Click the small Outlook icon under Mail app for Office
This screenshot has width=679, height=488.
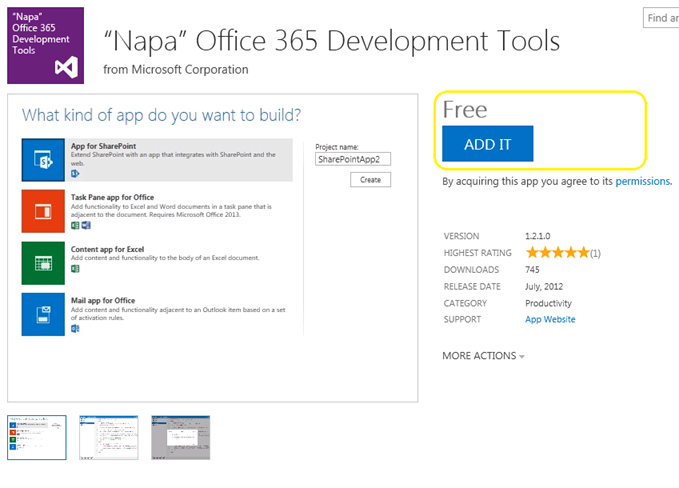click(75, 329)
